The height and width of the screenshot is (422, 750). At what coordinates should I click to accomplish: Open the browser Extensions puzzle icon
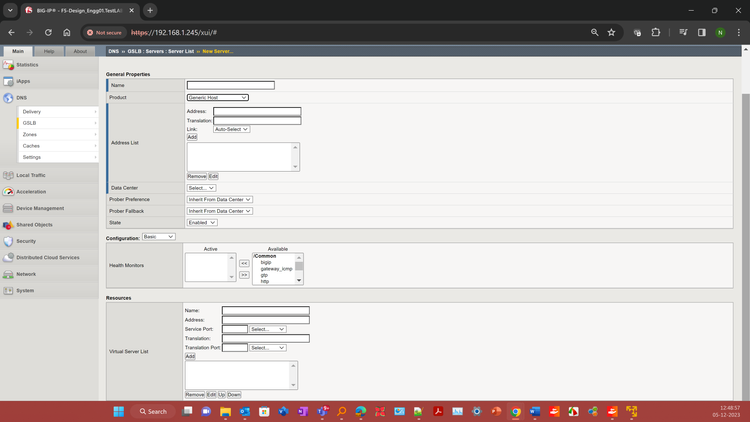coord(656,32)
